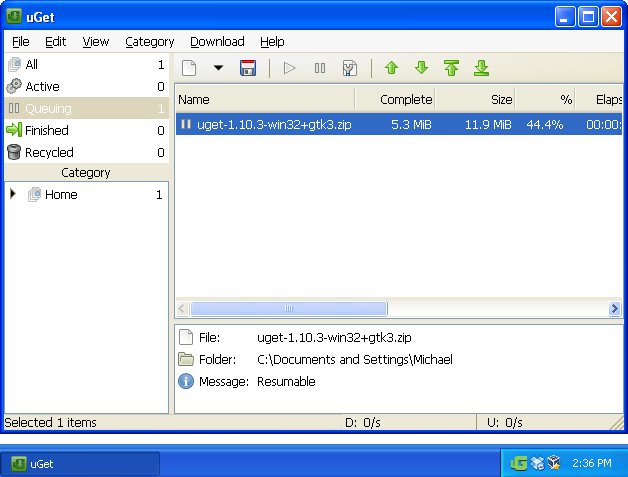Viewport: 628px width, 477px height.
Task: Expand the Home category tree node
Action: tap(13, 194)
